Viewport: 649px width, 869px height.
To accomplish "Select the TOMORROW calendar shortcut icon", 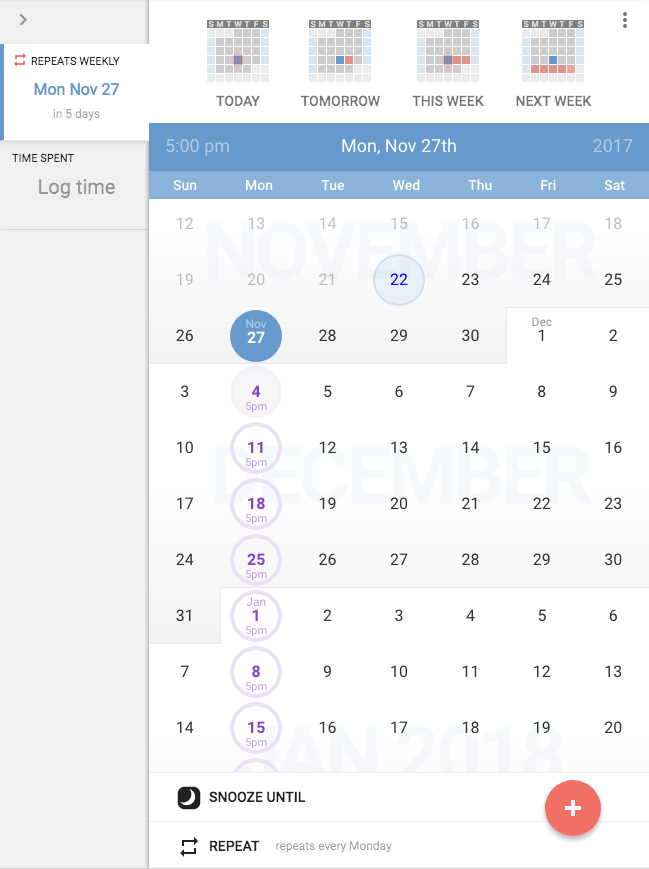I will (x=340, y=52).
